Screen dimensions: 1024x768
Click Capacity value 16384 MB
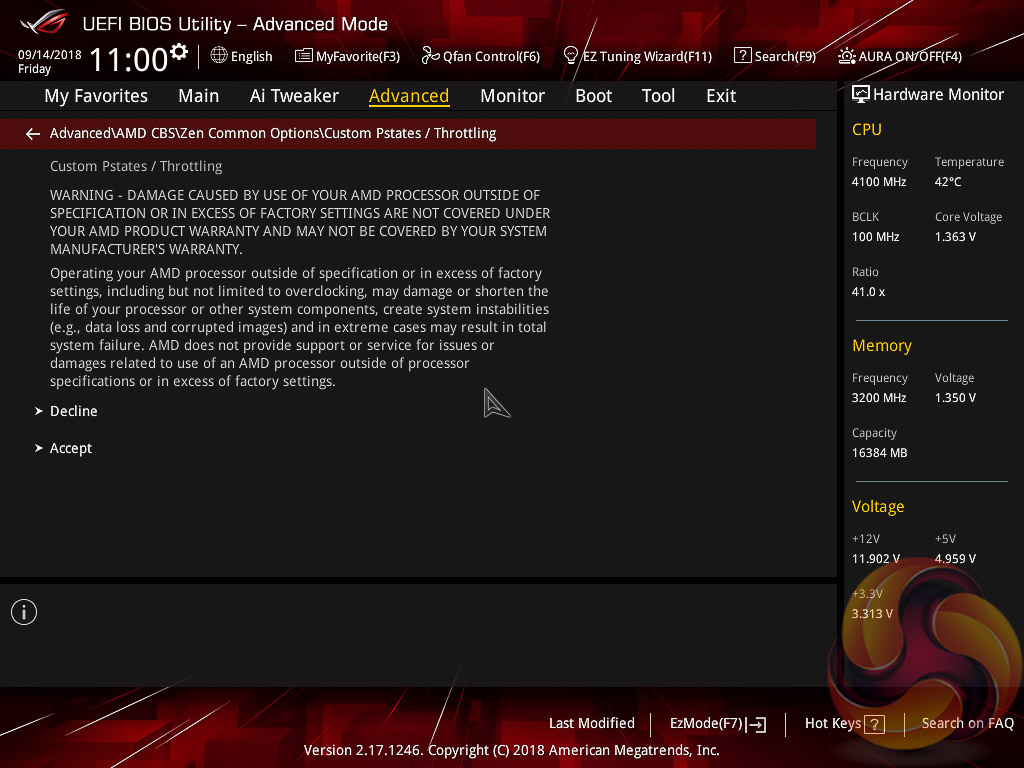point(879,453)
